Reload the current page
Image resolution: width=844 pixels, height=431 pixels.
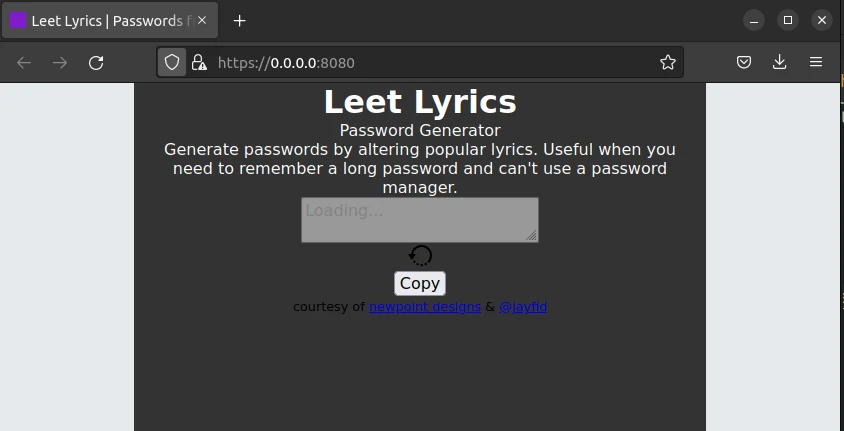pyautogui.click(x=96, y=63)
